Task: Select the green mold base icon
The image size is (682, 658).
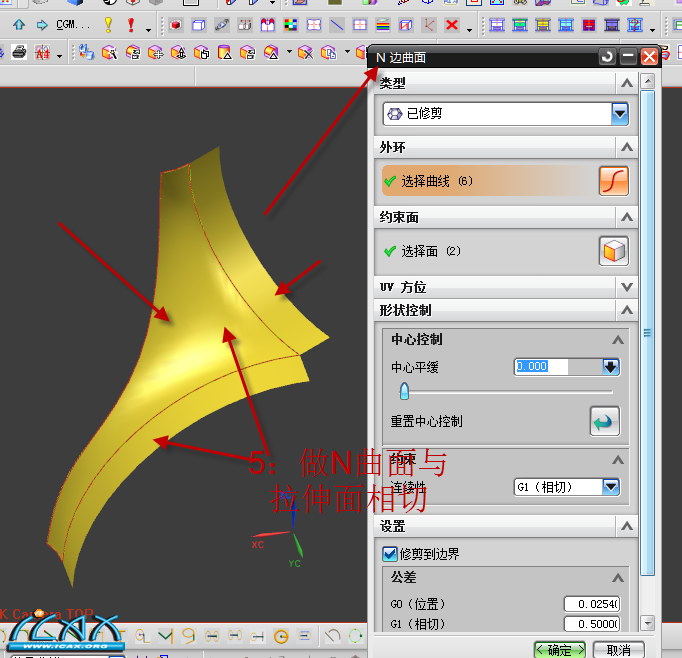Action: click(520, 25)
